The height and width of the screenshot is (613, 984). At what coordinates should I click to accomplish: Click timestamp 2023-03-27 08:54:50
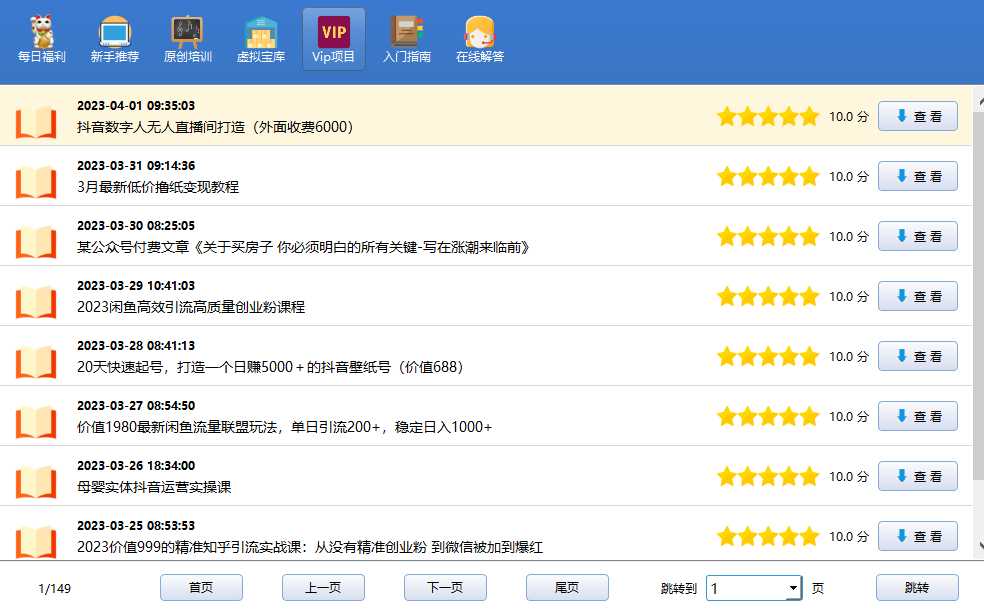(136, 405)
